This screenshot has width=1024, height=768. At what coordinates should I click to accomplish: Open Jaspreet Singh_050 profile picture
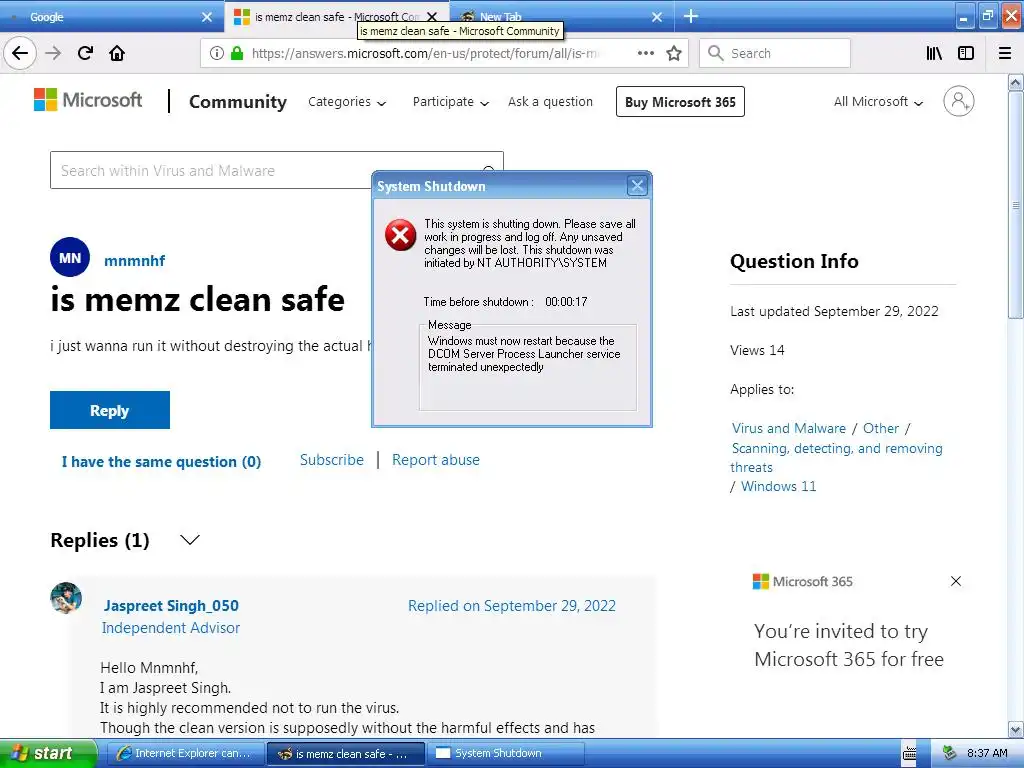[x=66, y=598]
